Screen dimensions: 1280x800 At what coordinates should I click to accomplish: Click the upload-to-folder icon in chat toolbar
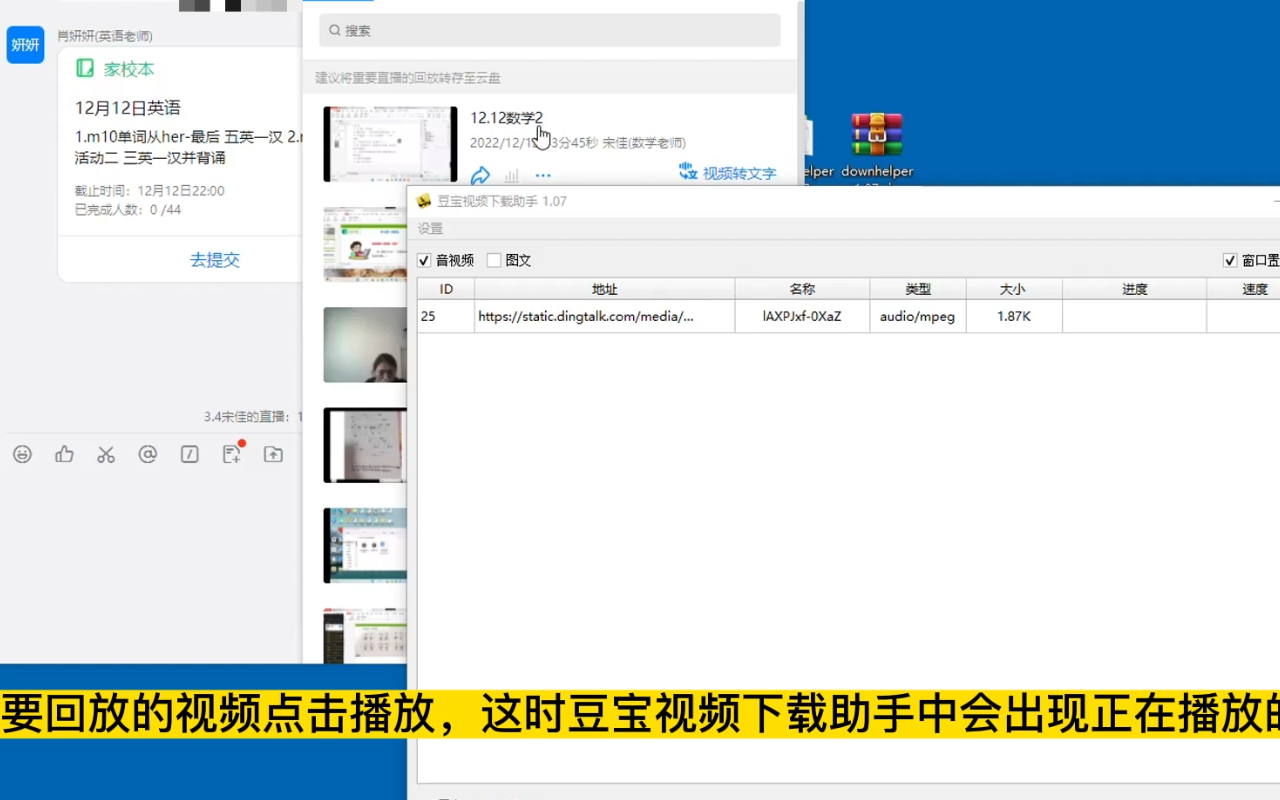click(x=273, y=454)
